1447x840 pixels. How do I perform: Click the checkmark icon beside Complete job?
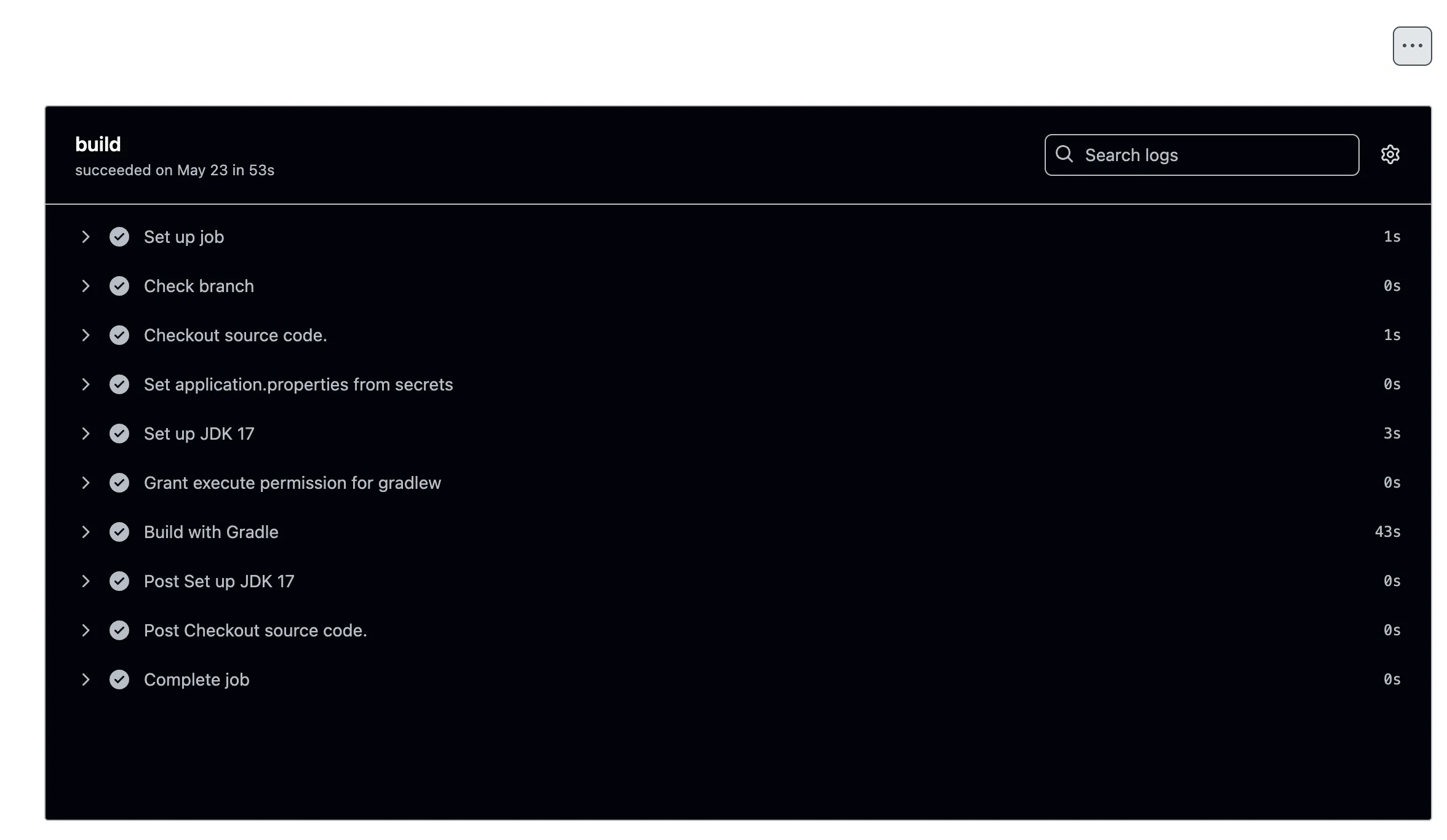pyautogui.click(x=119, y=680)
